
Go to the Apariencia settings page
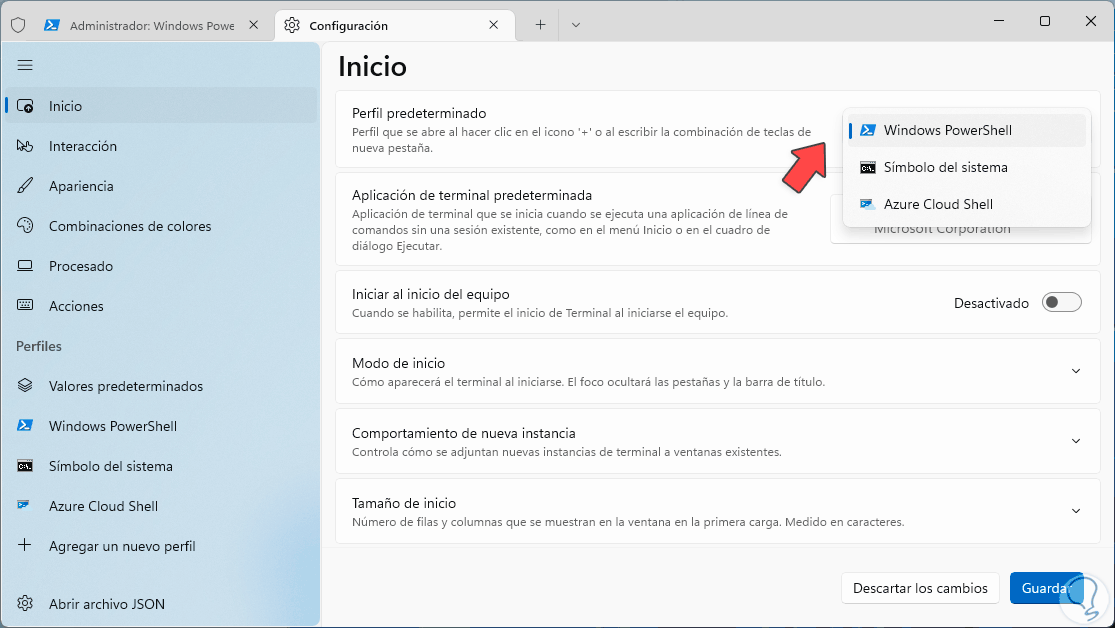pos(161,186)
